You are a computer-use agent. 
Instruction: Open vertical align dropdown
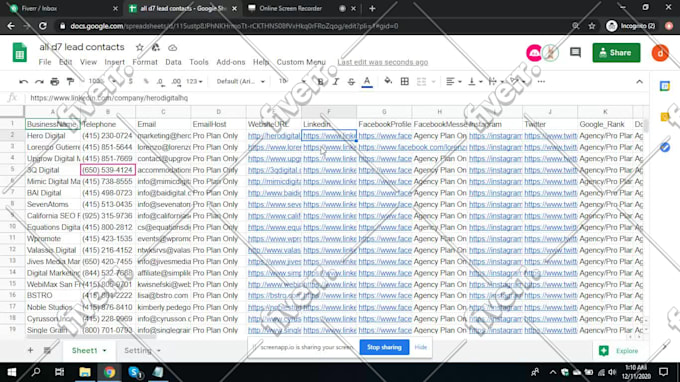coord(475,82)
